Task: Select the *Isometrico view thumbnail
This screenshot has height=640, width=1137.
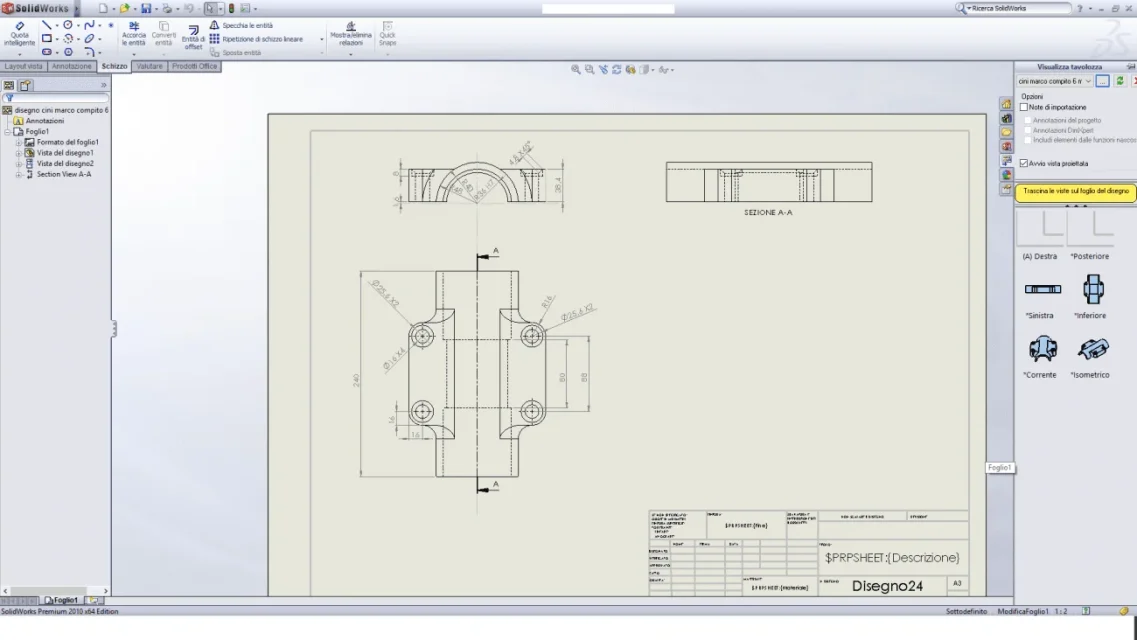Action: coord(1093,349)
